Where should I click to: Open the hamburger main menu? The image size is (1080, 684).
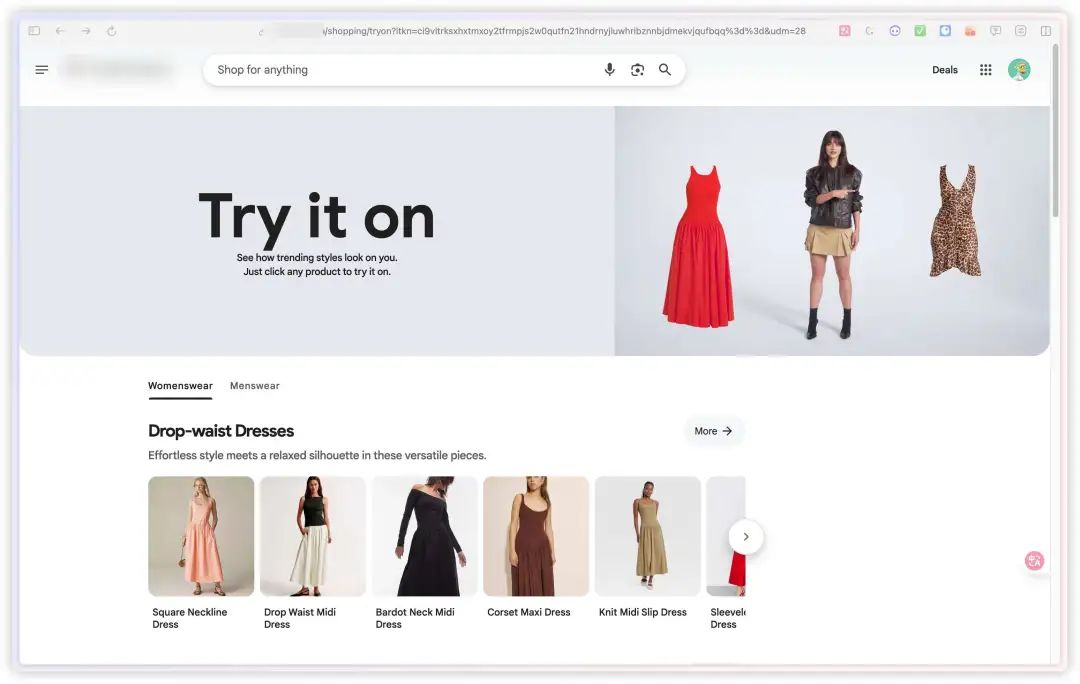coord(42,70)
